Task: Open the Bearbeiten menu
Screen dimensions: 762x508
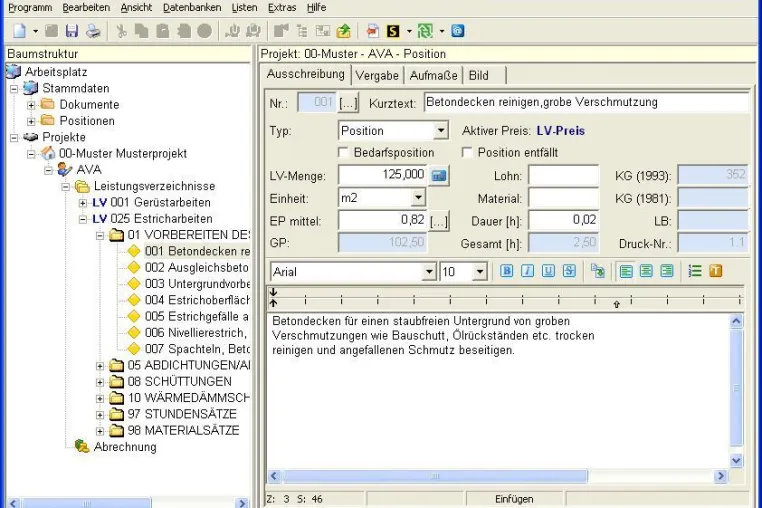Action: point(86,8)
